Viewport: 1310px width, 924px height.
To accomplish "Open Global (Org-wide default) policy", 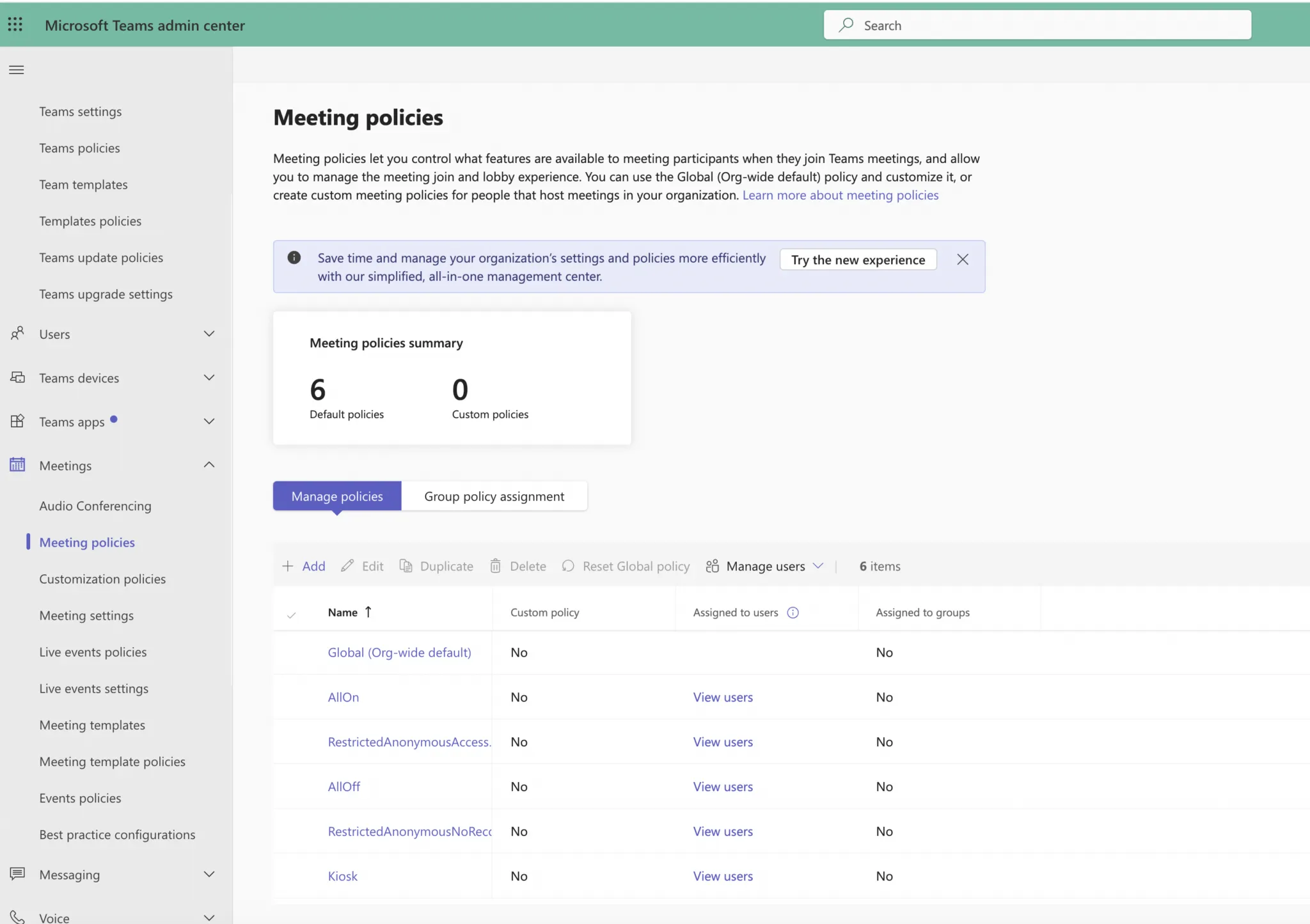I will click(400, 652).
